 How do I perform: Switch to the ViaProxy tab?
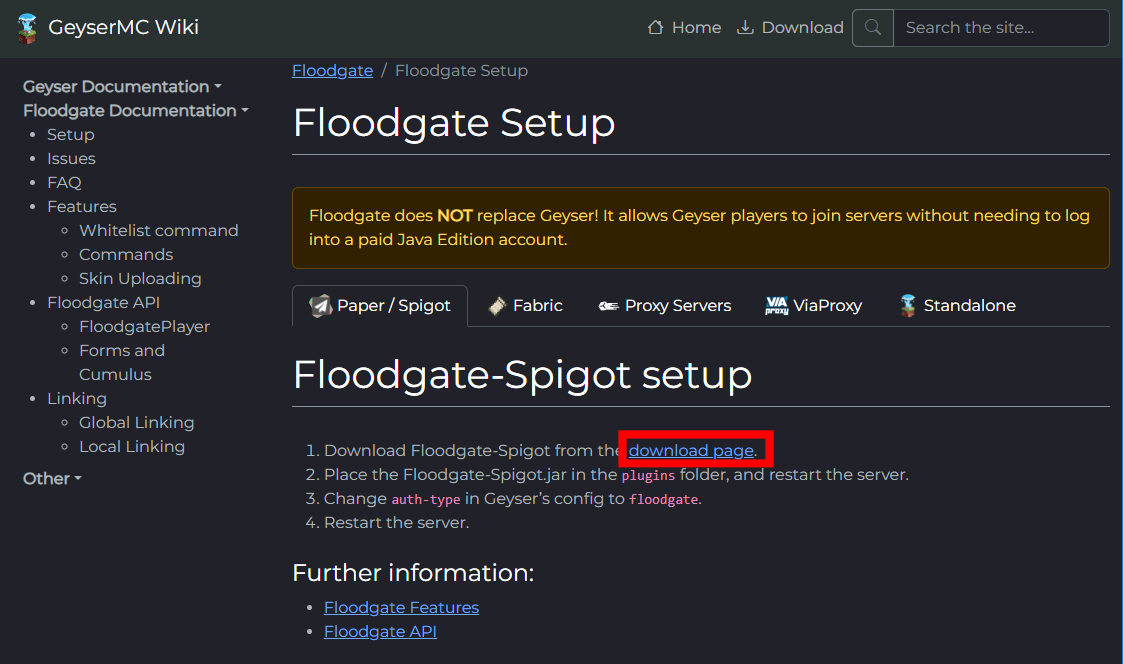(814, 306)
